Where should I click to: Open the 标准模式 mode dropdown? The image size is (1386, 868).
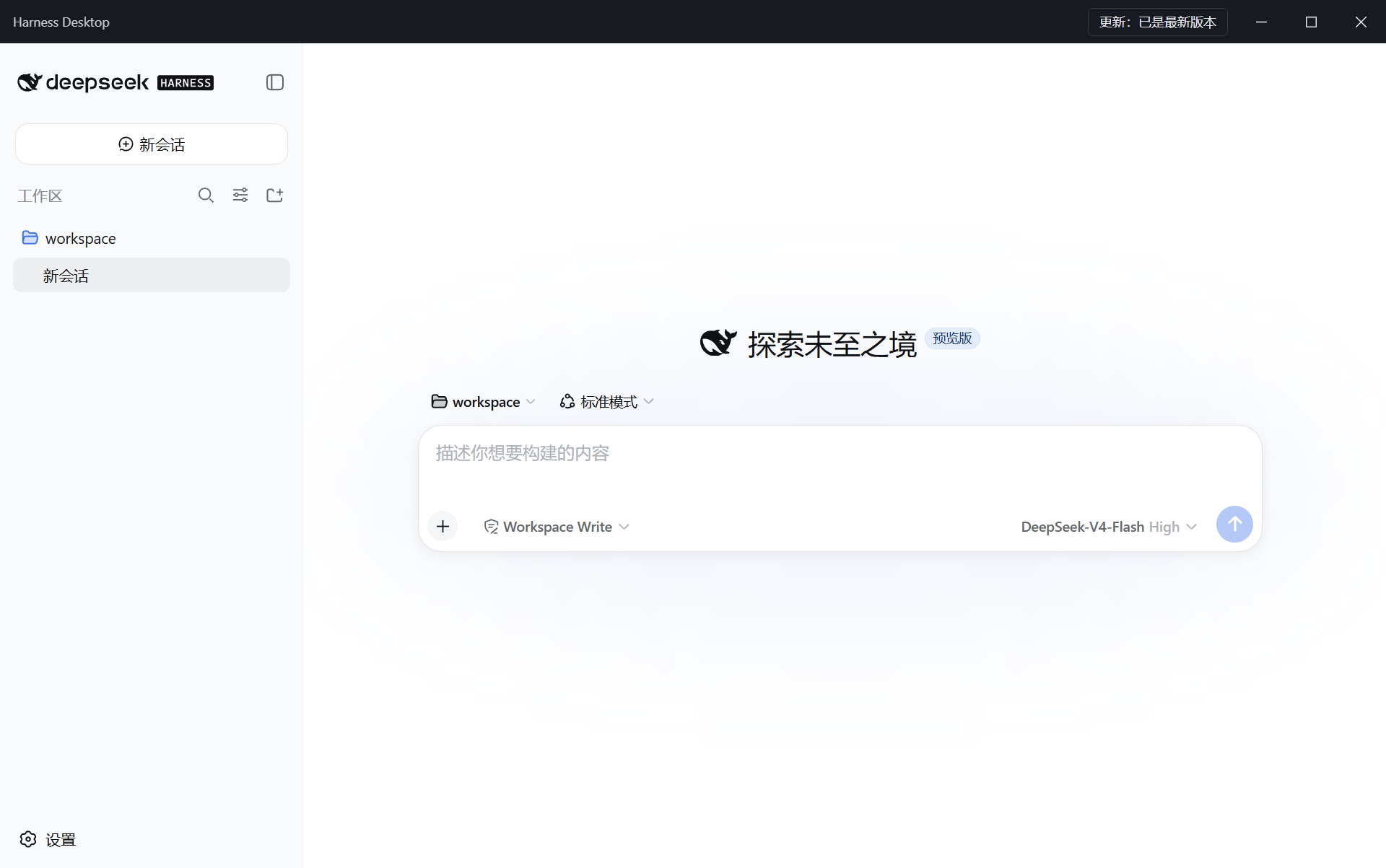[607, 402]
